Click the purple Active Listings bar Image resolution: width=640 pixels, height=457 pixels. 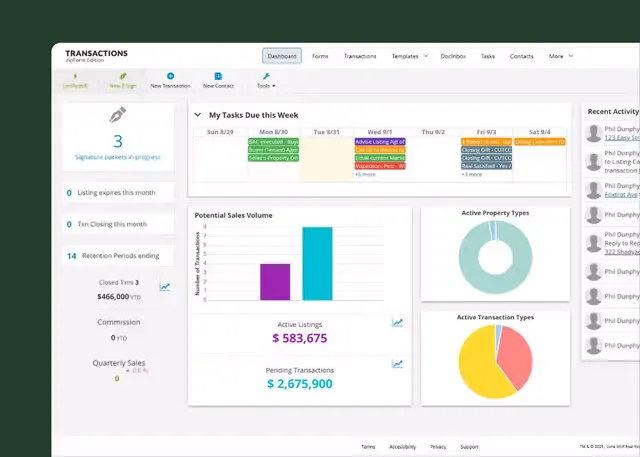coord(275,282)
